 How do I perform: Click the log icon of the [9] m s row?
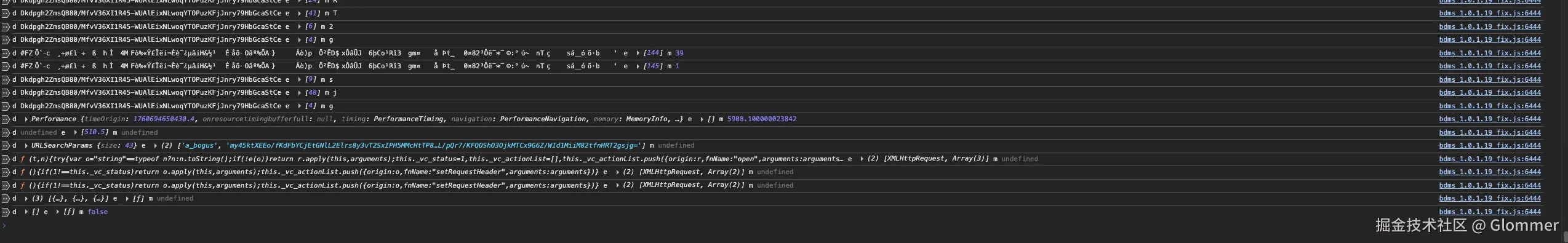6,79
